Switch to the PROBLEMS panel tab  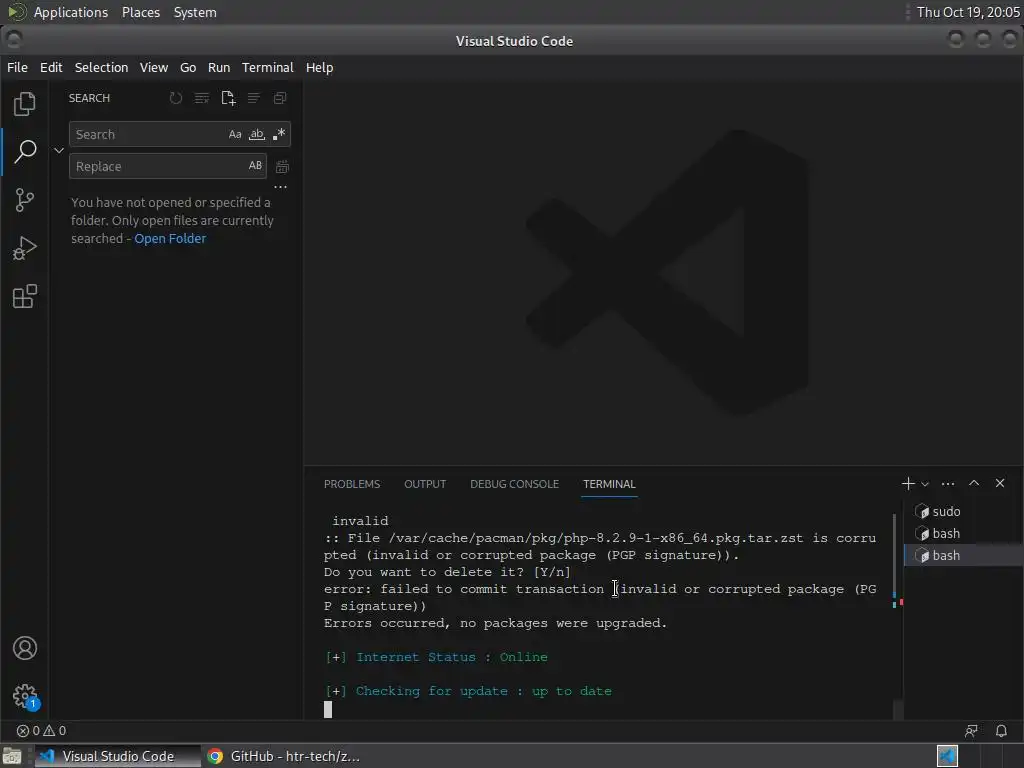[352, 484]
